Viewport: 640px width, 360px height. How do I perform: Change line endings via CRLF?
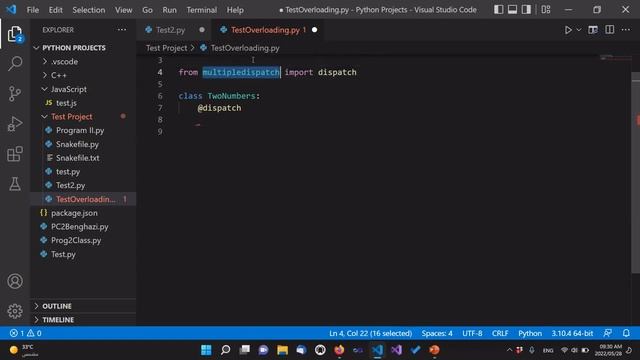(x=500, y=333)
